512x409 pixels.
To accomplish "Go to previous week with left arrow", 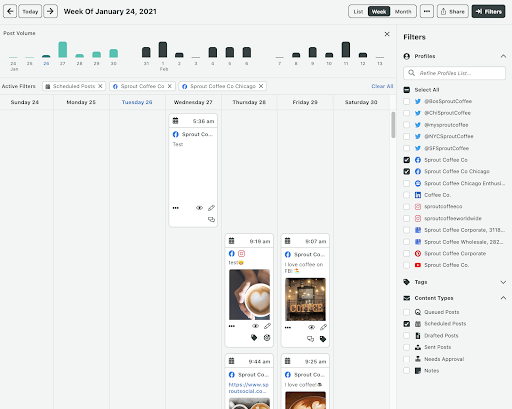I will 10,11.
